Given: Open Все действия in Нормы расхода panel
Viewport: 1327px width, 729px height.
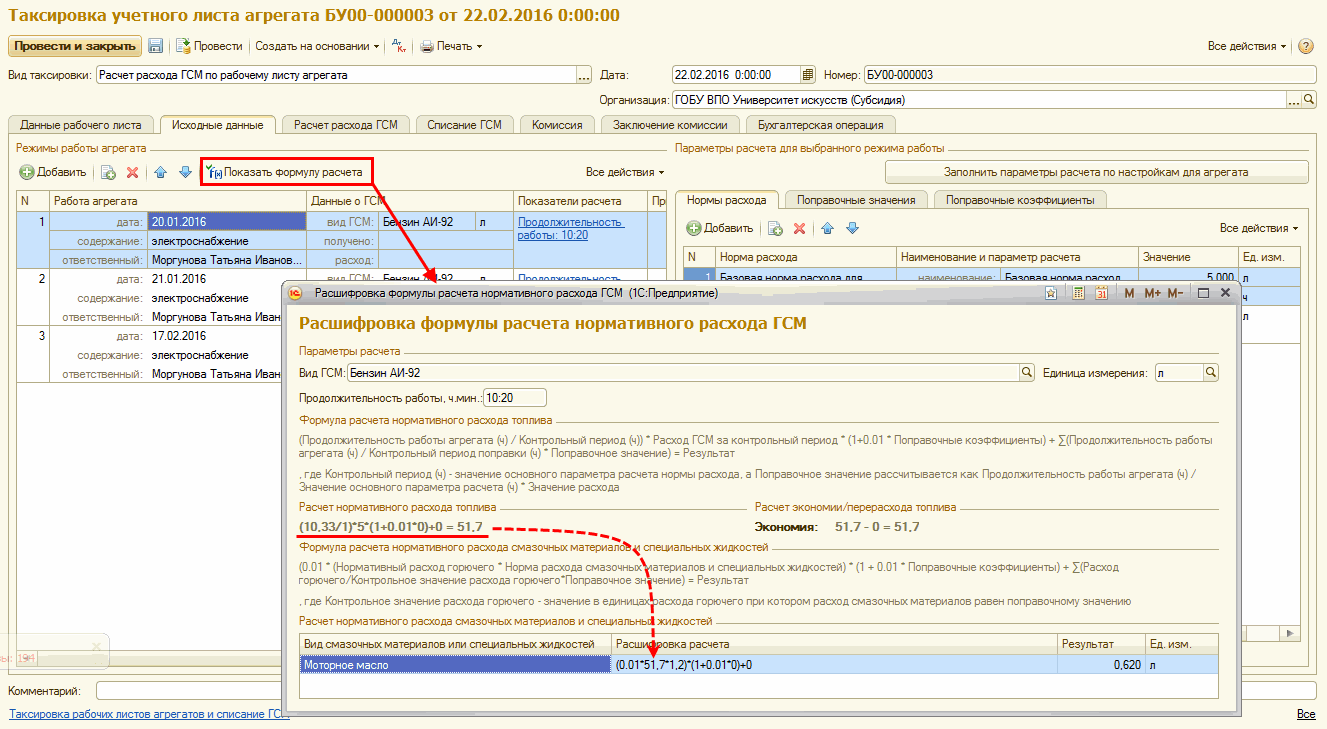Looking at the screenshot, I should click(1259, 228).
